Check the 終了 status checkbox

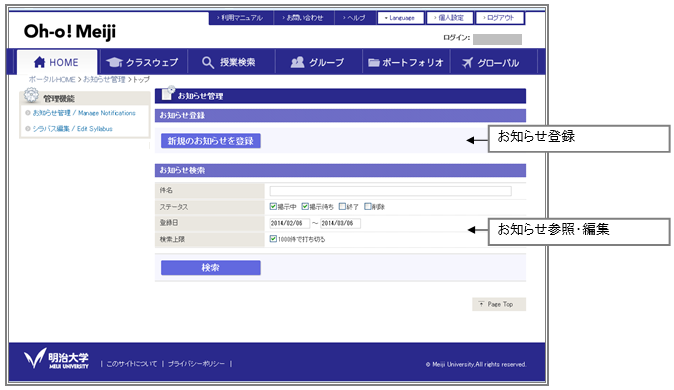pos(342,206)
